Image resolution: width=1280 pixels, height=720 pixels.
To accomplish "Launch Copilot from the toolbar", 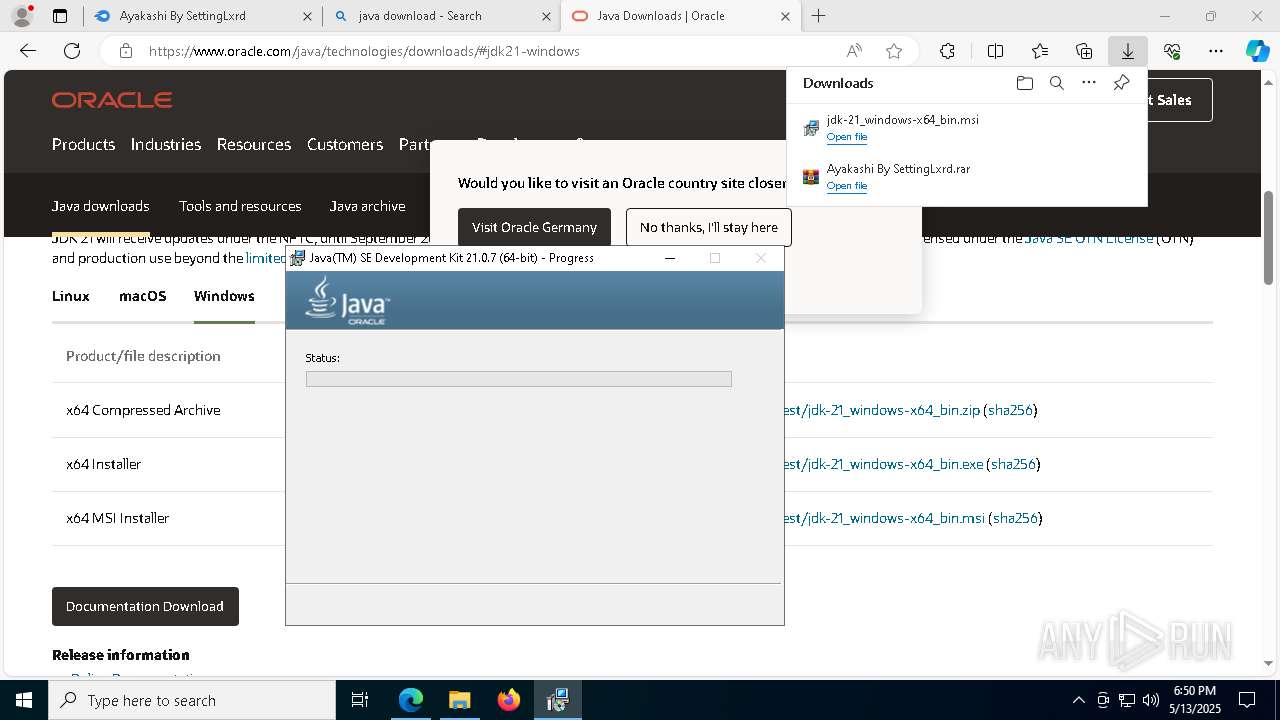I will tap(1257, 51).
